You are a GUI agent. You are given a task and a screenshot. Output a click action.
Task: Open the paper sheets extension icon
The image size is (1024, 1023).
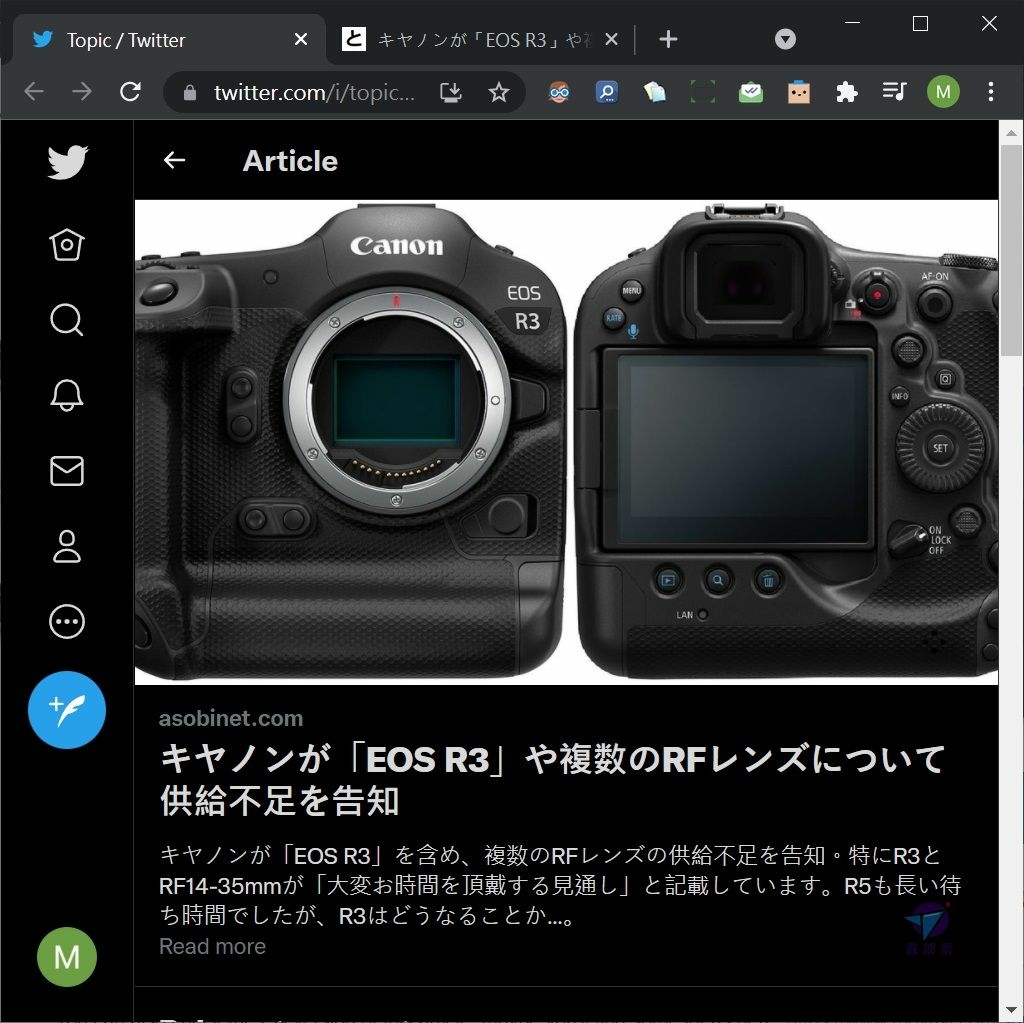pyautogui.click(x=654, y=92)
